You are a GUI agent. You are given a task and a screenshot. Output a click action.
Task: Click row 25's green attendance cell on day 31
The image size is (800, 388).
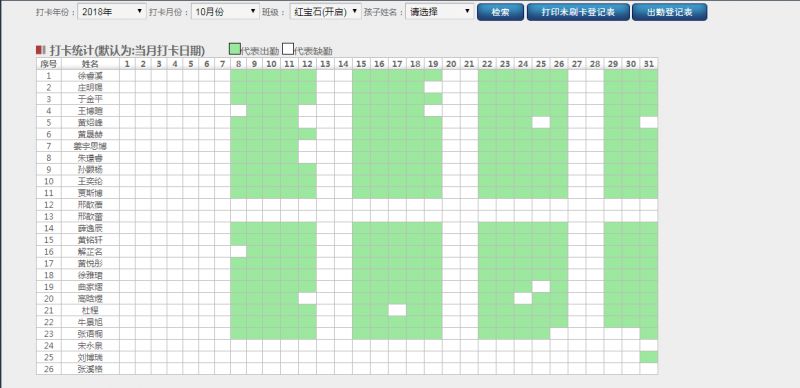649,357
